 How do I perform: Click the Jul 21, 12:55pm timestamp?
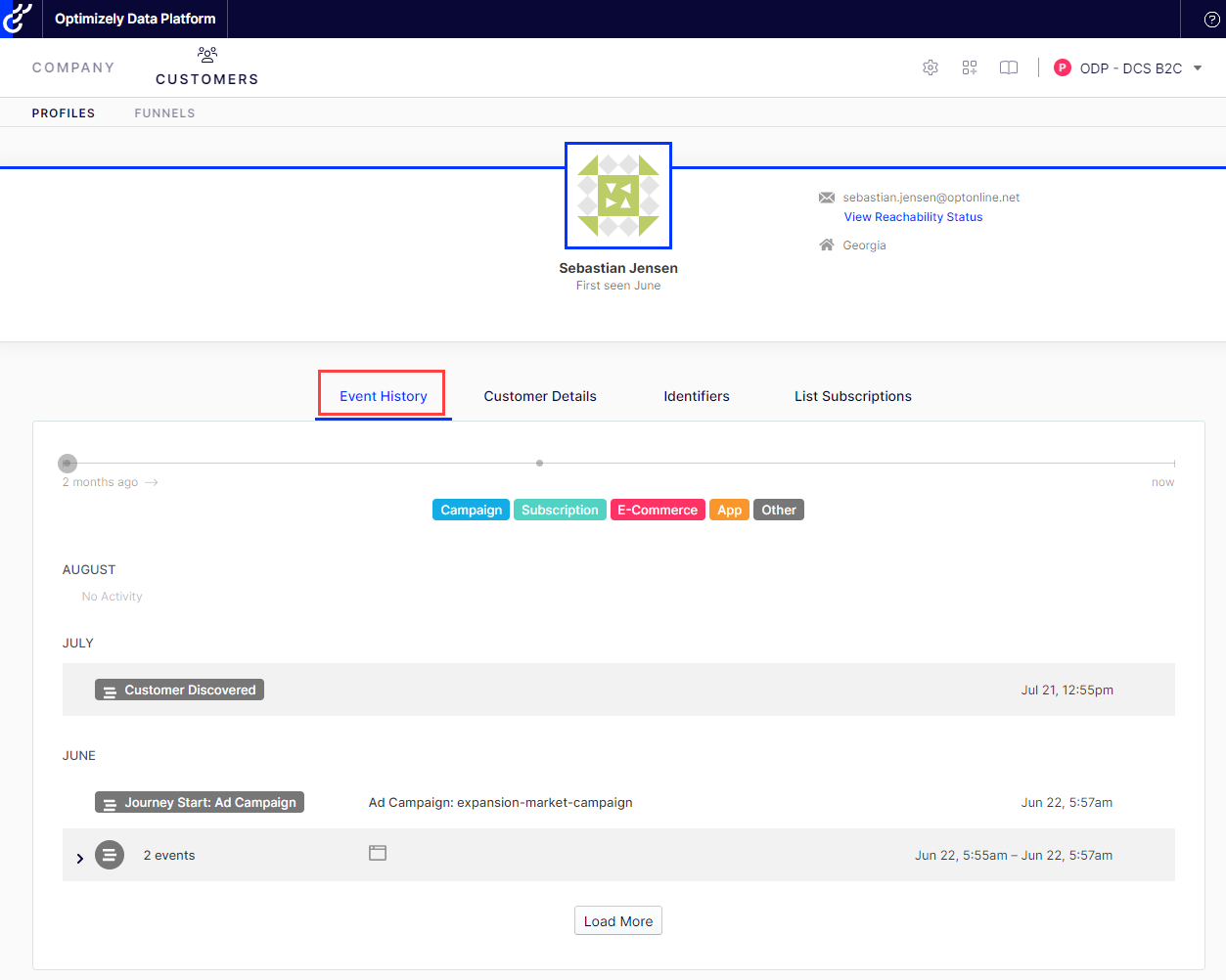1067,690
